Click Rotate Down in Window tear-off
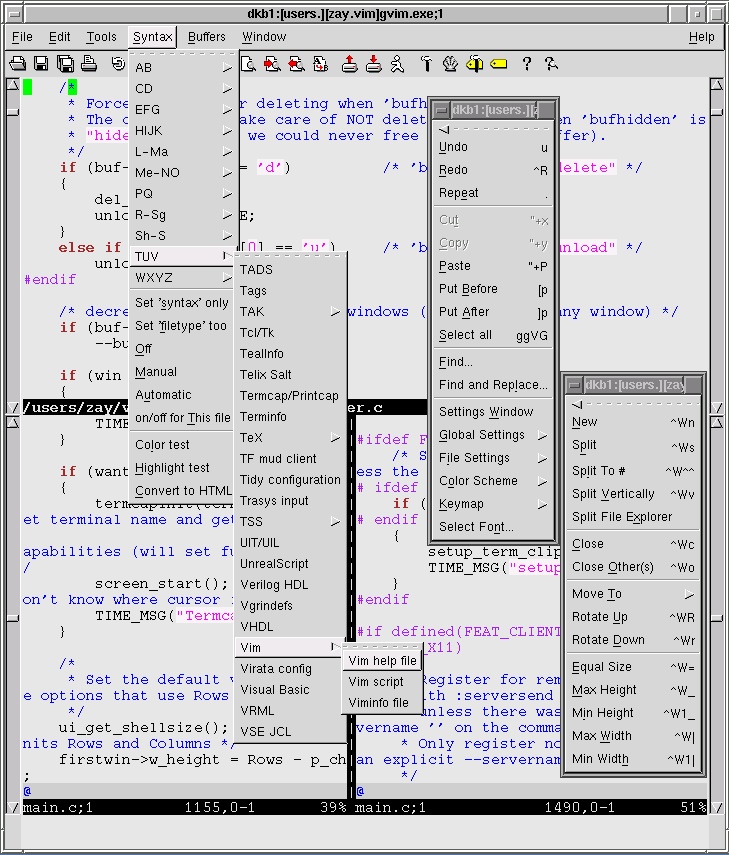 [x=634, y=640]
